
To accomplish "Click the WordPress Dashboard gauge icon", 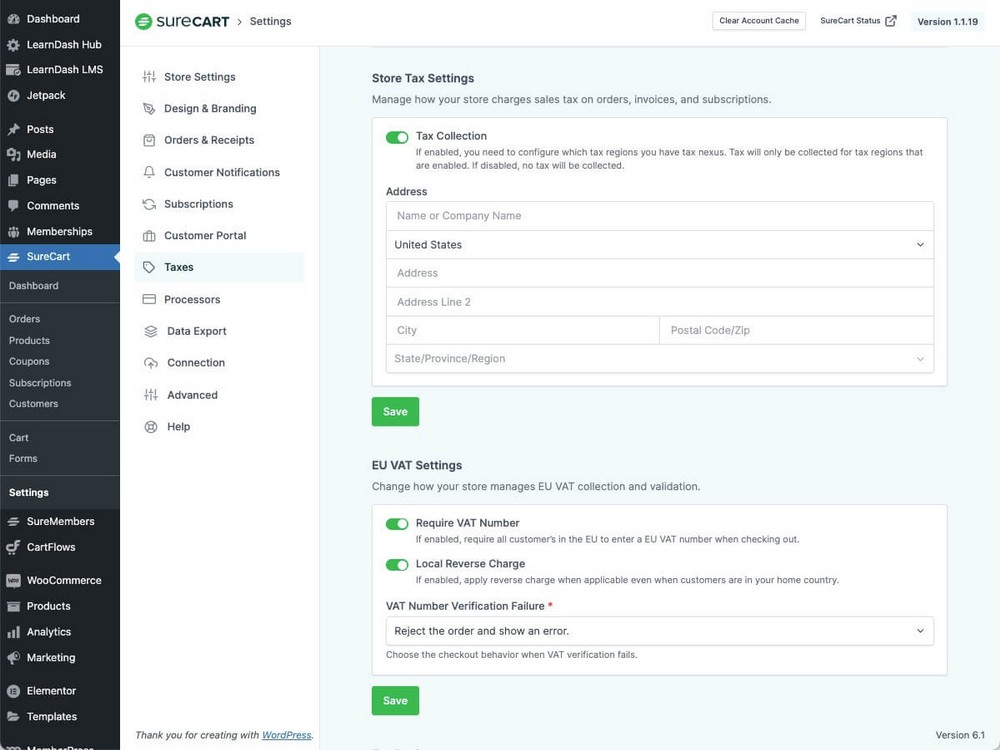I will [x=13, y=19].
